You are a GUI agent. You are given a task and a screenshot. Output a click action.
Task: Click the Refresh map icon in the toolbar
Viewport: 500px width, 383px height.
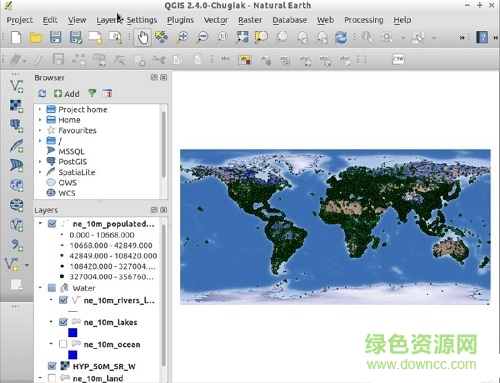pos(341,37)
